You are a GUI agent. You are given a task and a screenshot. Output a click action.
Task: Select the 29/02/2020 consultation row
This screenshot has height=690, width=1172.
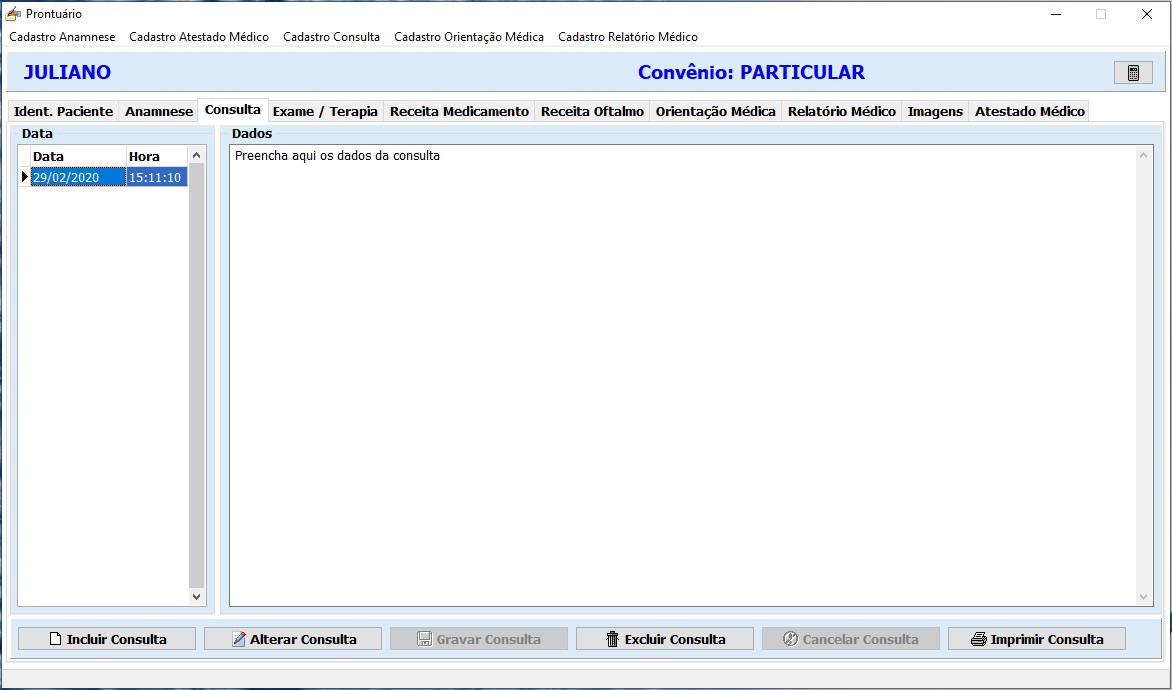point(79,178)
